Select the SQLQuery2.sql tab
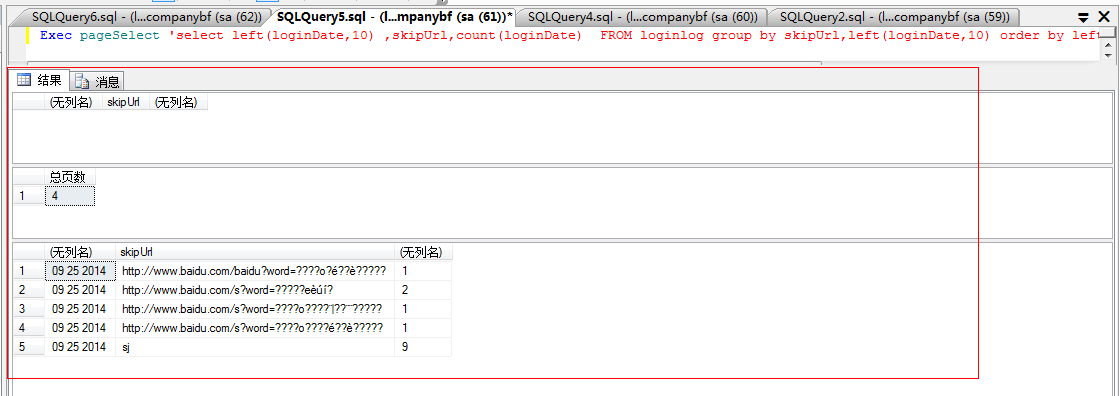This screenshot has height=396, width=1120. [x=895, y=16]
